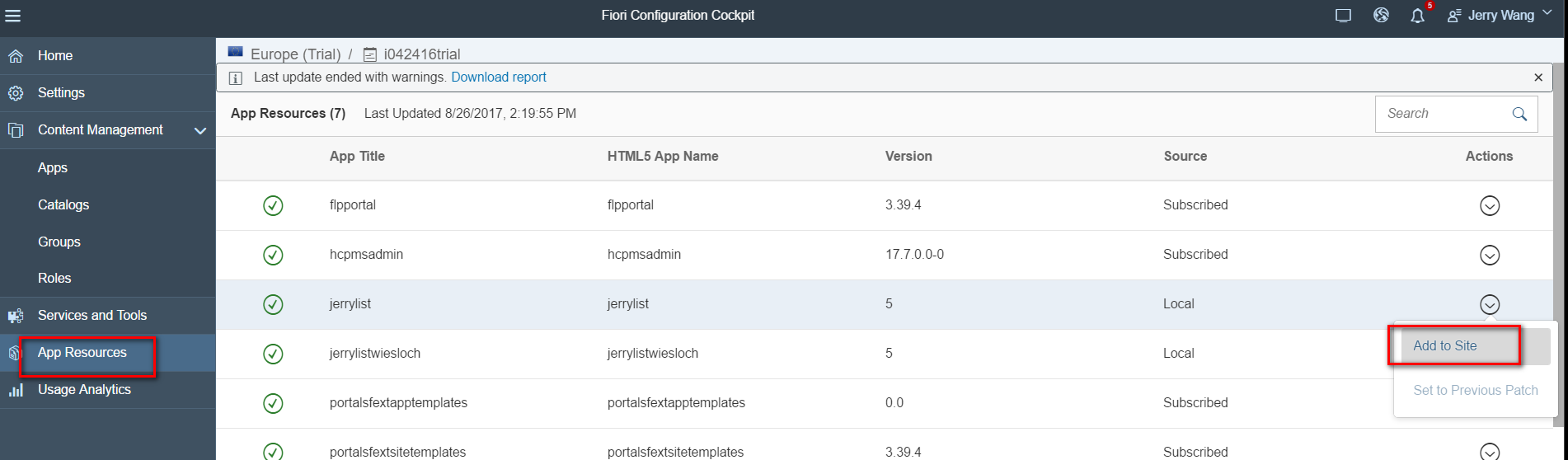Click the Settings gear icon
1568x460 pixels.
(16, 93)
